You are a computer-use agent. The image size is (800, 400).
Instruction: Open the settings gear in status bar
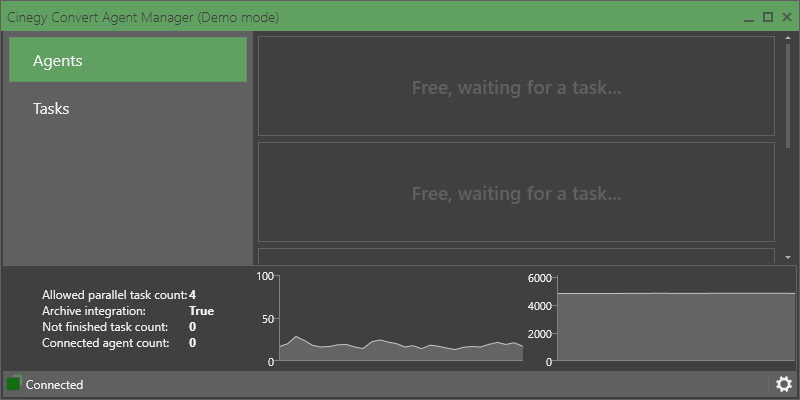pyautogui.click(x=784, y=384)
